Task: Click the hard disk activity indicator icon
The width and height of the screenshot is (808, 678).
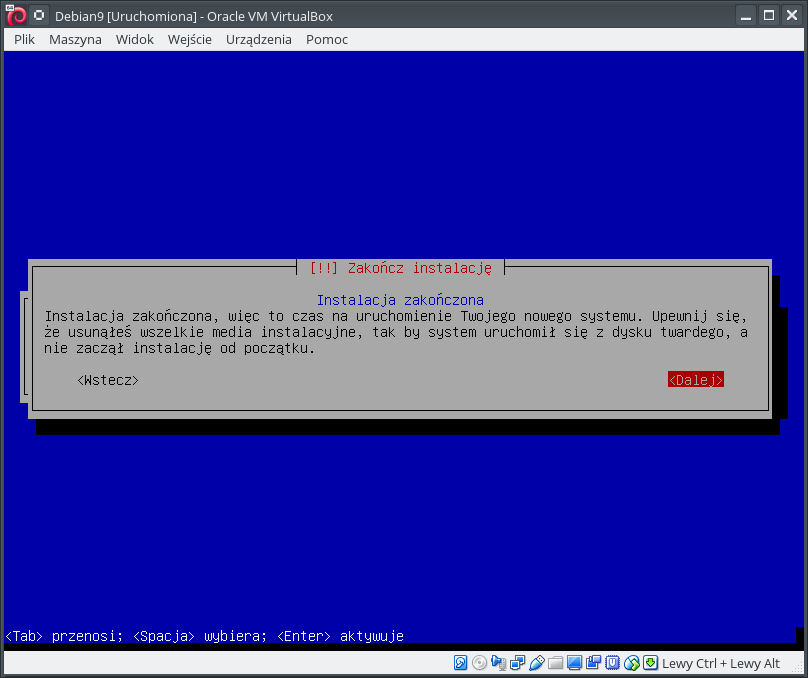Action: [461, 663]
